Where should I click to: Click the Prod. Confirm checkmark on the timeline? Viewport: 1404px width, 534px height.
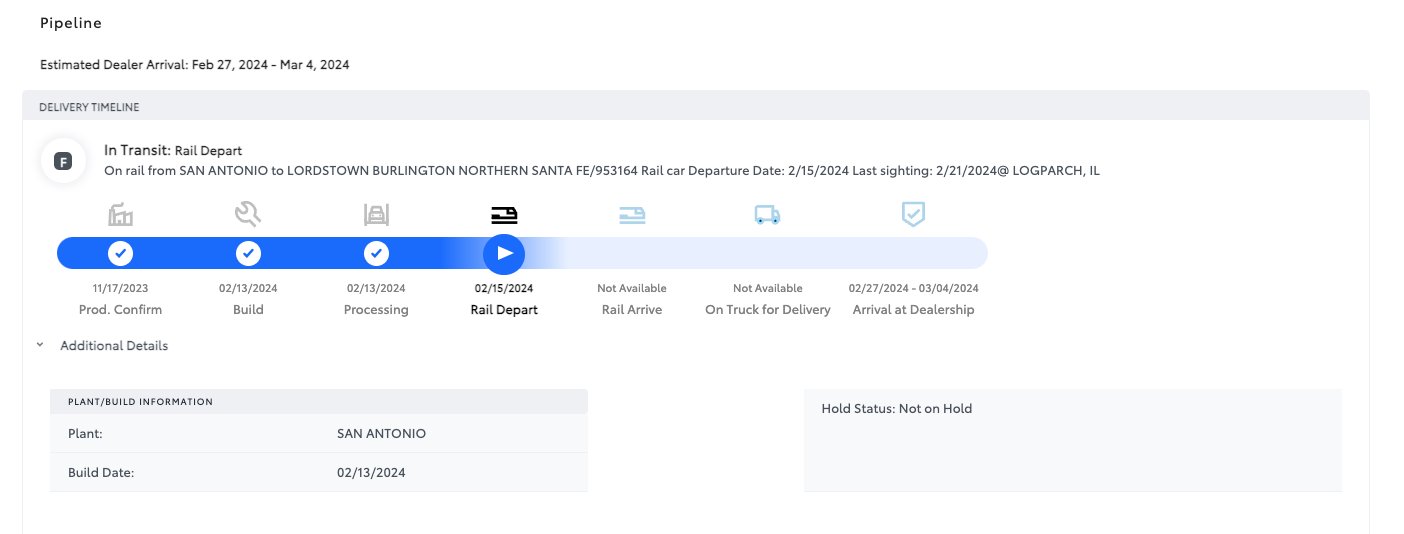[120, 254]
